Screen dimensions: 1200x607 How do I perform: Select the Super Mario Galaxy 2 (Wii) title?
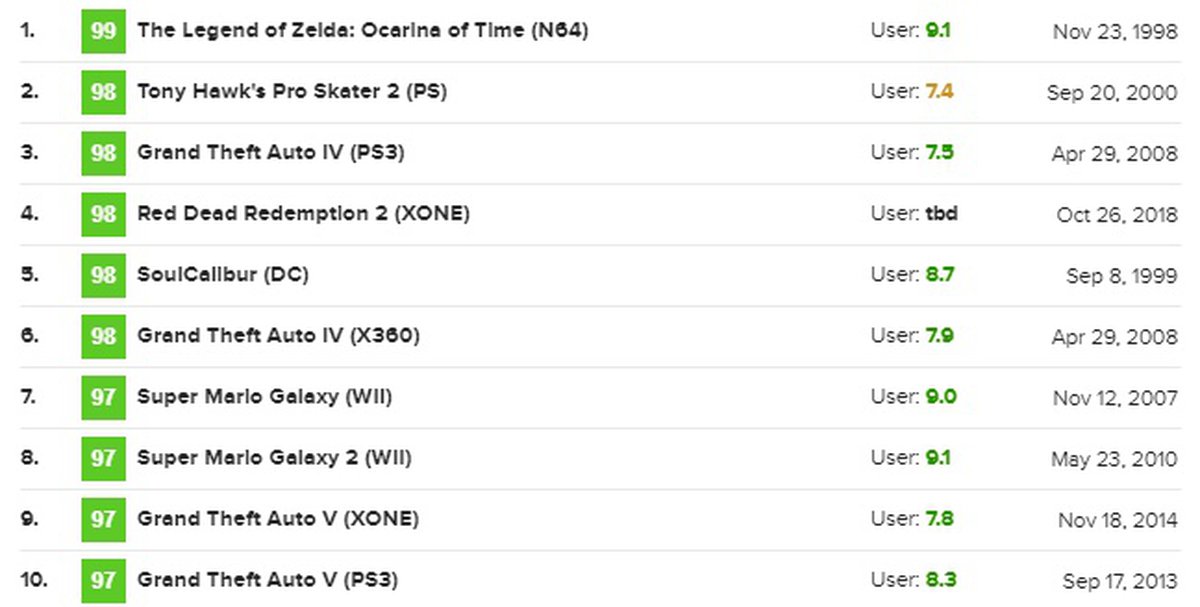[x=274, y=458]
